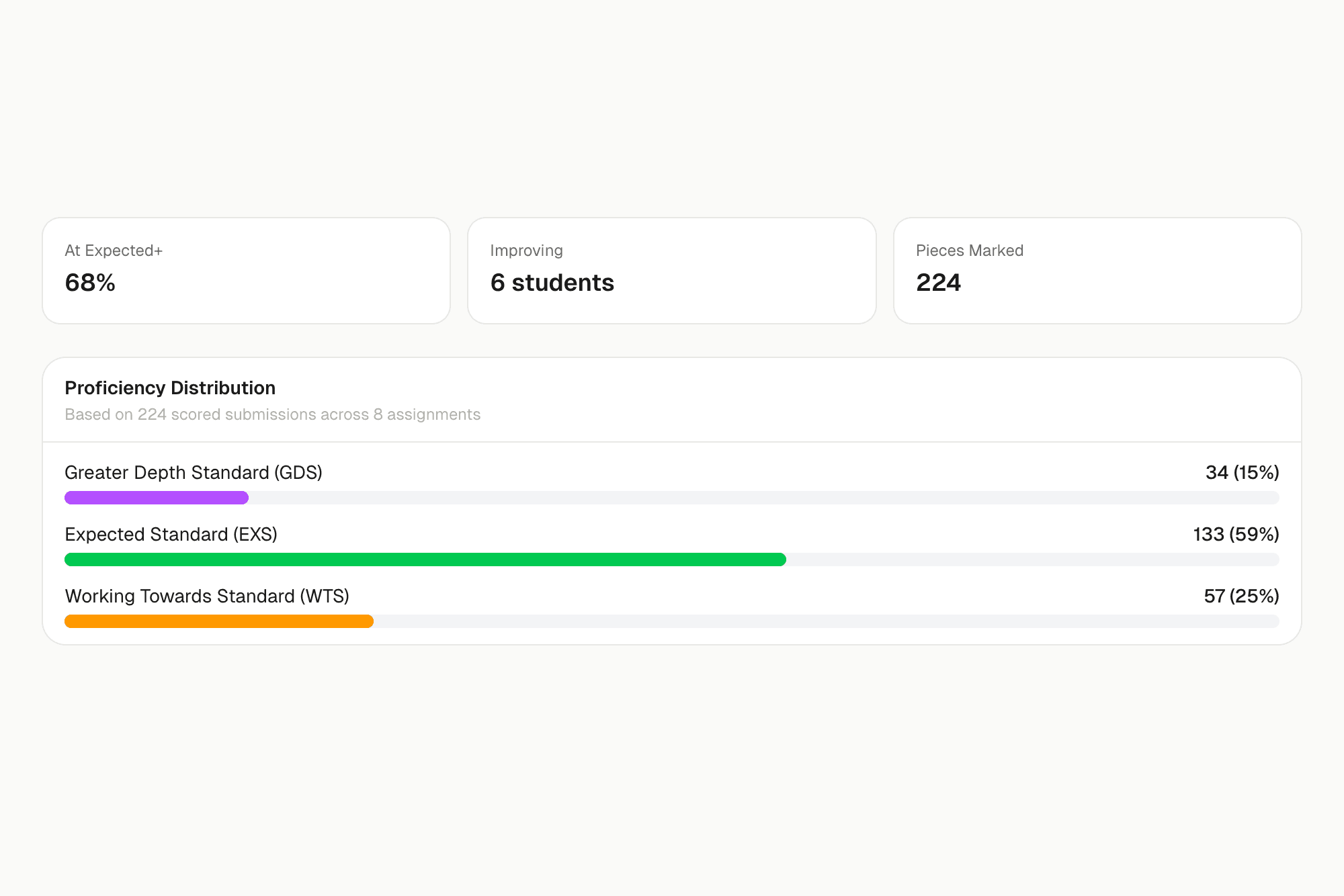
Task: Select the At Expected+ summary card
Action: [x=246, y=270]
